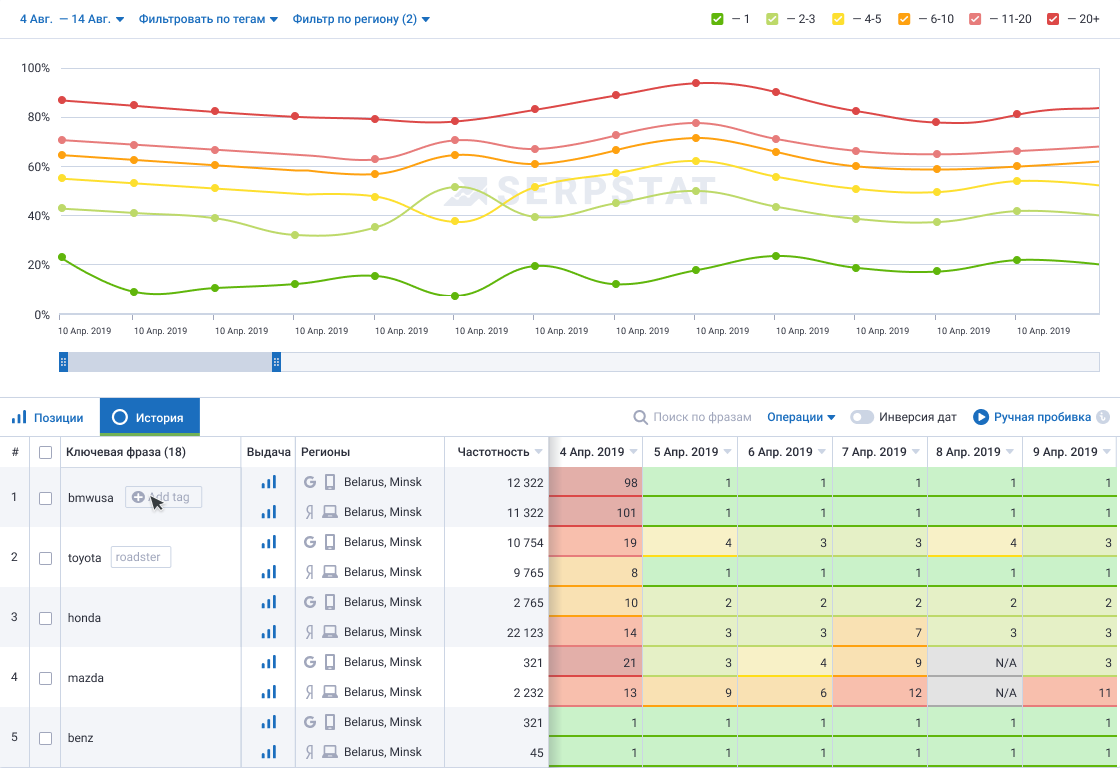The image size is (1120, 768).
Task: Open SERP chart icon for honda Yandex row
Action: pos(269,632)
